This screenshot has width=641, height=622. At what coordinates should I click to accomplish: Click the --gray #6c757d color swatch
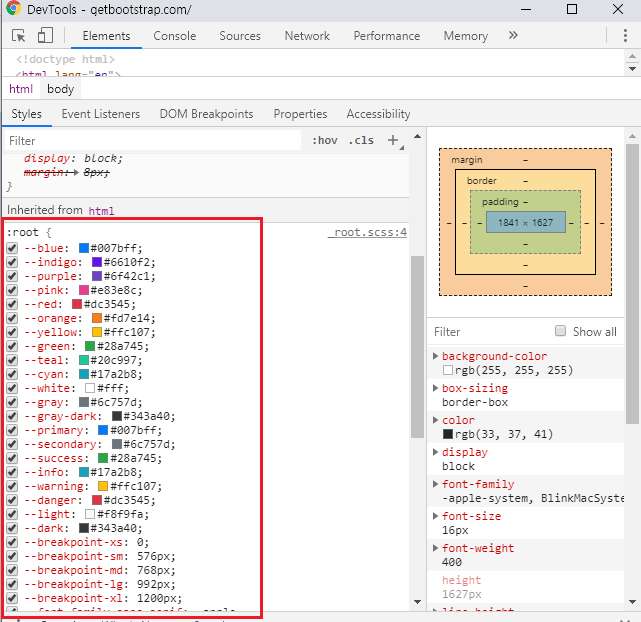tap(84, 402)
